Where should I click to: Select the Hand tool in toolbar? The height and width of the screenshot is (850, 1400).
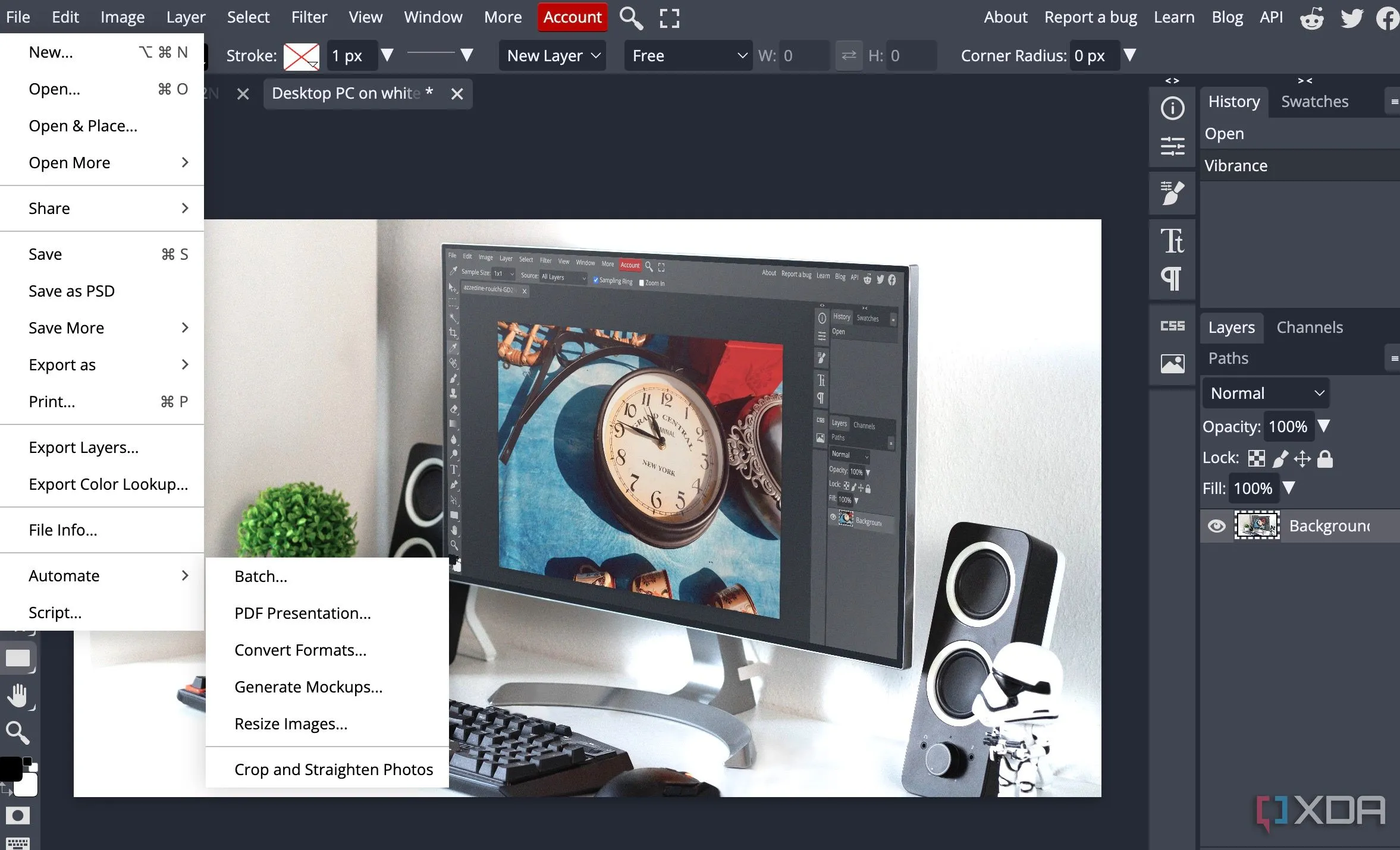(x=18, y=695)
